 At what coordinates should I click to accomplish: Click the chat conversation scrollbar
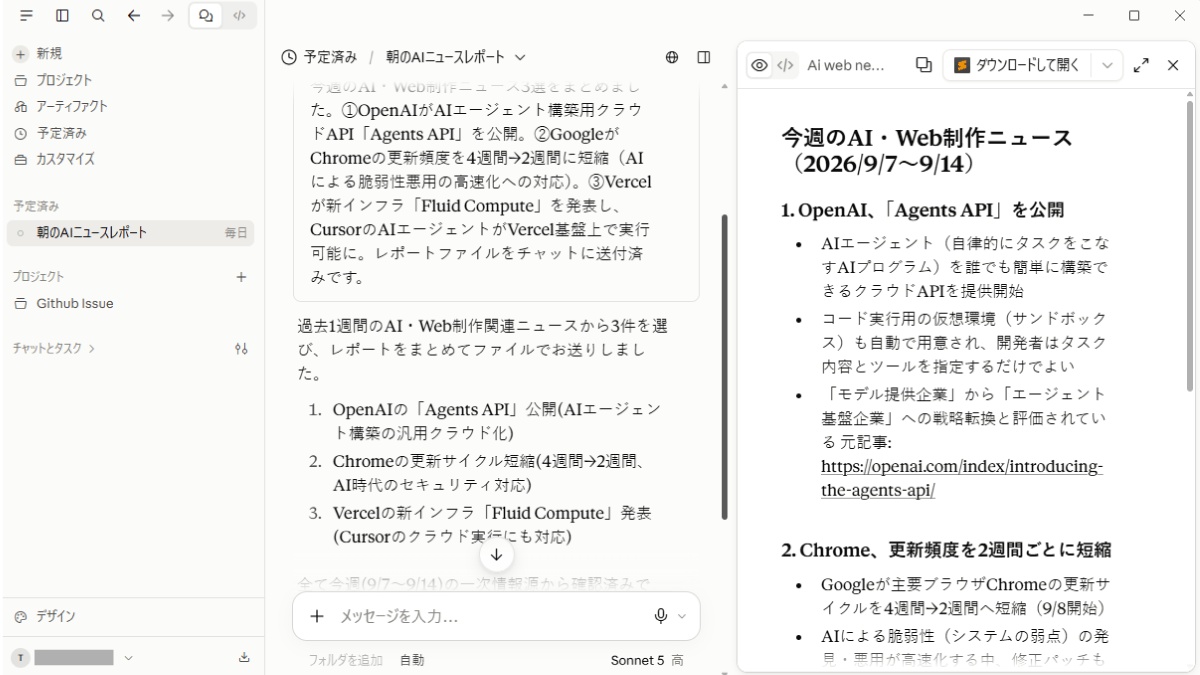pyautogui.click(x=725, y=367)
